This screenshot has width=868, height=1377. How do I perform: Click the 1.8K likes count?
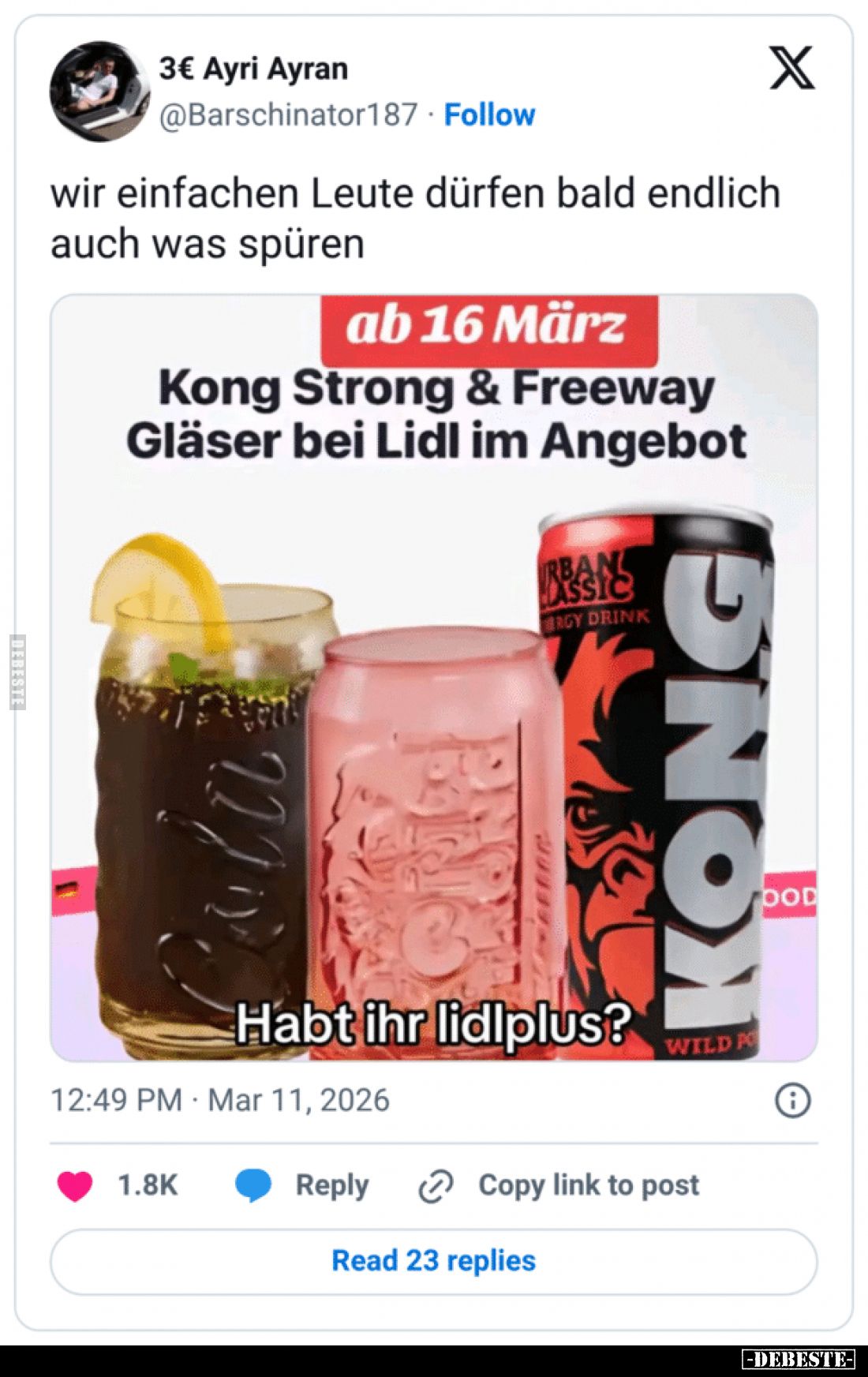(x=148, y=1185)
